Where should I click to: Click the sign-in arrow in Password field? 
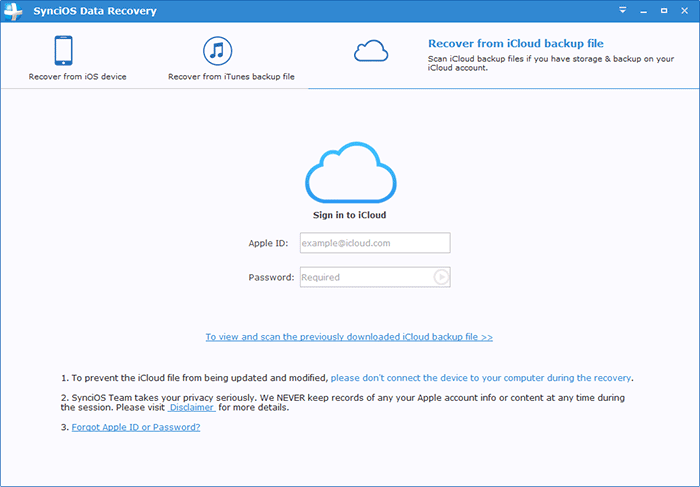click(x=441, y=277)
